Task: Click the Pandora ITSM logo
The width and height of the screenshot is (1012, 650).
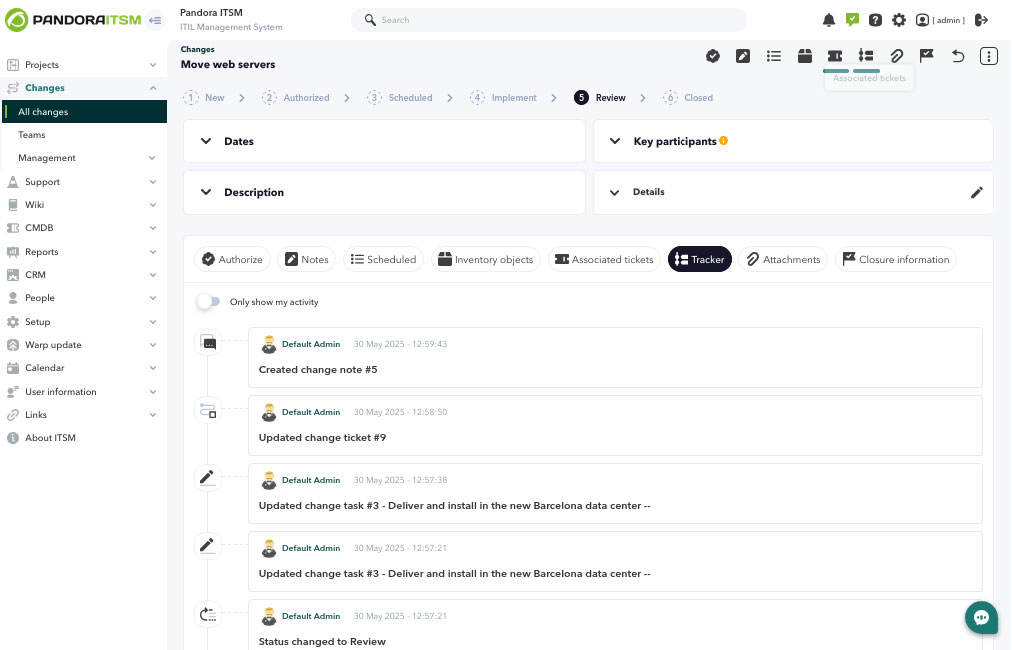Action: 73,20
